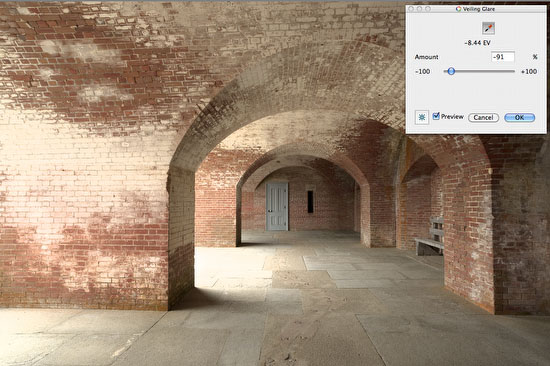Click the zoom button of Veiling Glare window
The height and width of the screenshot is (366, 550).
[428, 9]
